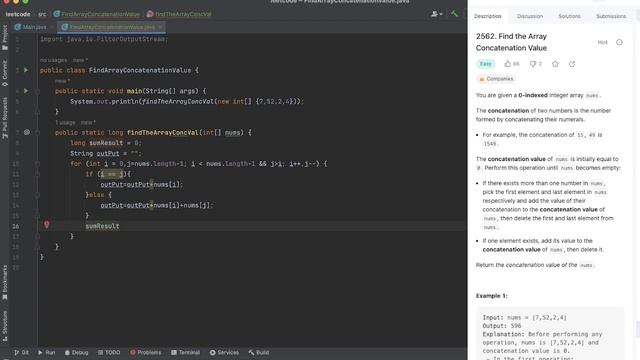The height and width of the screenshot is (360, 640).
Task: Open the Terminal tool window
Action: (x=185, y=352)
